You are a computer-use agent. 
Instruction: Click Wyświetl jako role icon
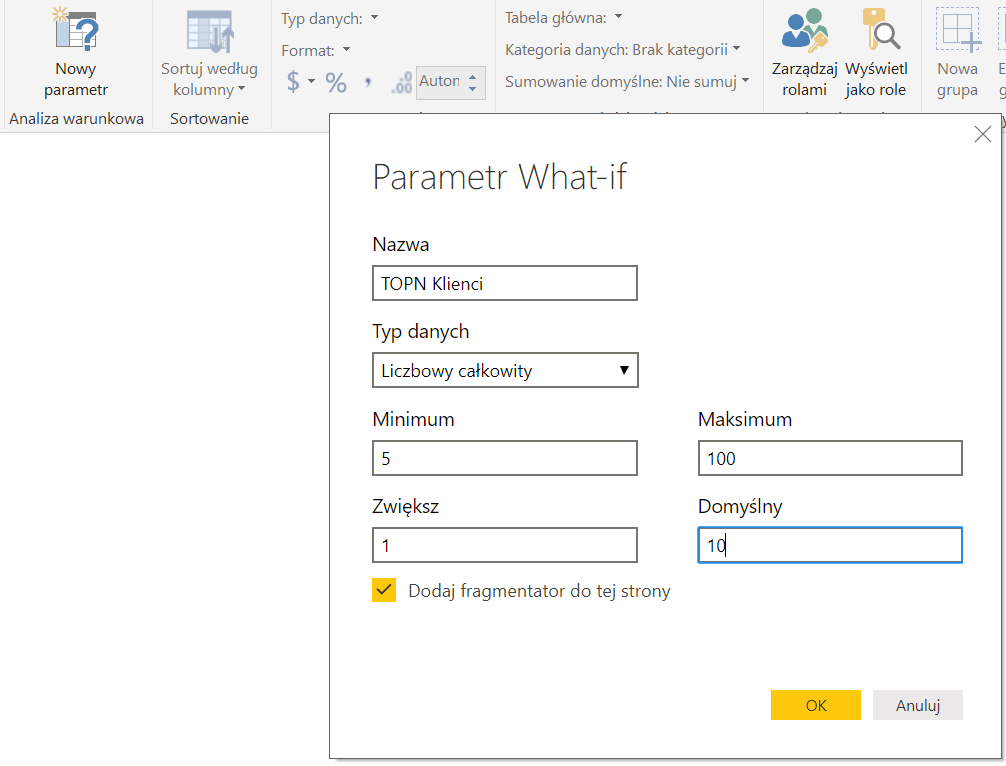(x=875, y=30)
